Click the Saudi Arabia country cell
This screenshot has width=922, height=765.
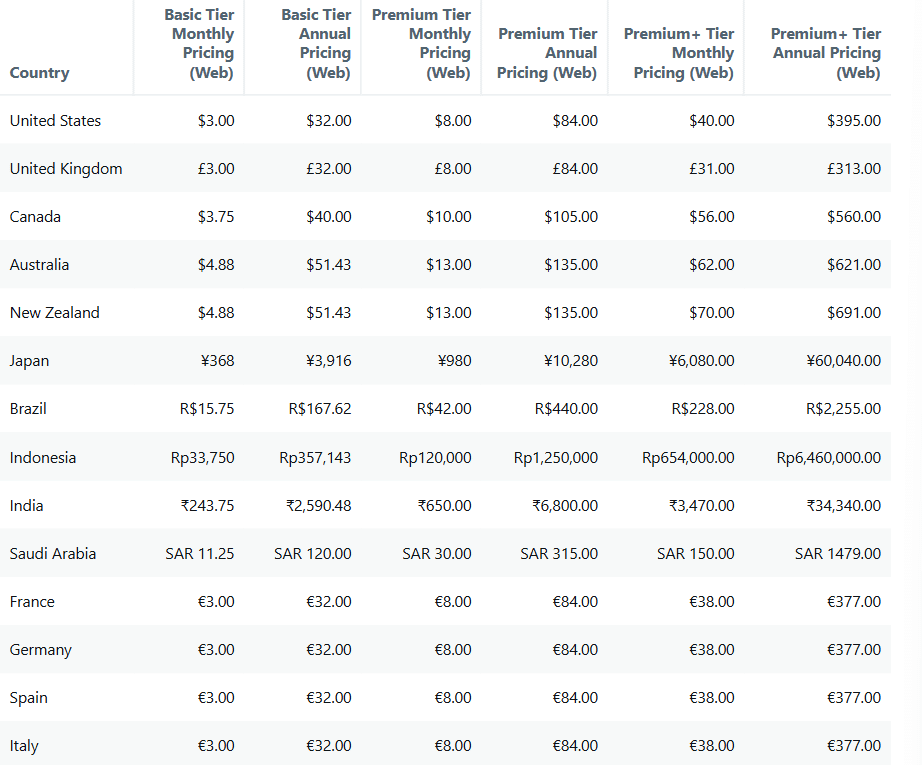[53, 554]
